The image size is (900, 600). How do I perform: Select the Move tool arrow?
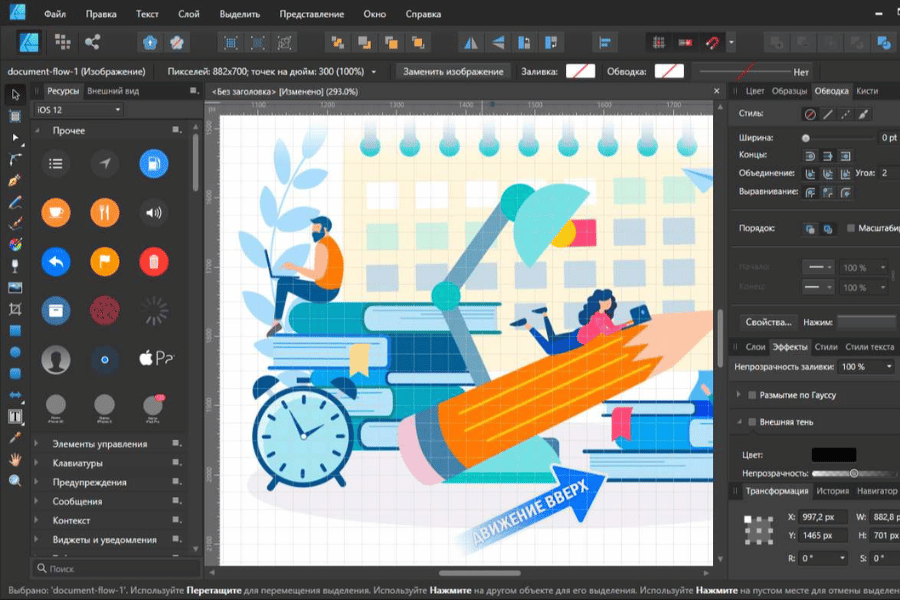click(x=15, y=94)
